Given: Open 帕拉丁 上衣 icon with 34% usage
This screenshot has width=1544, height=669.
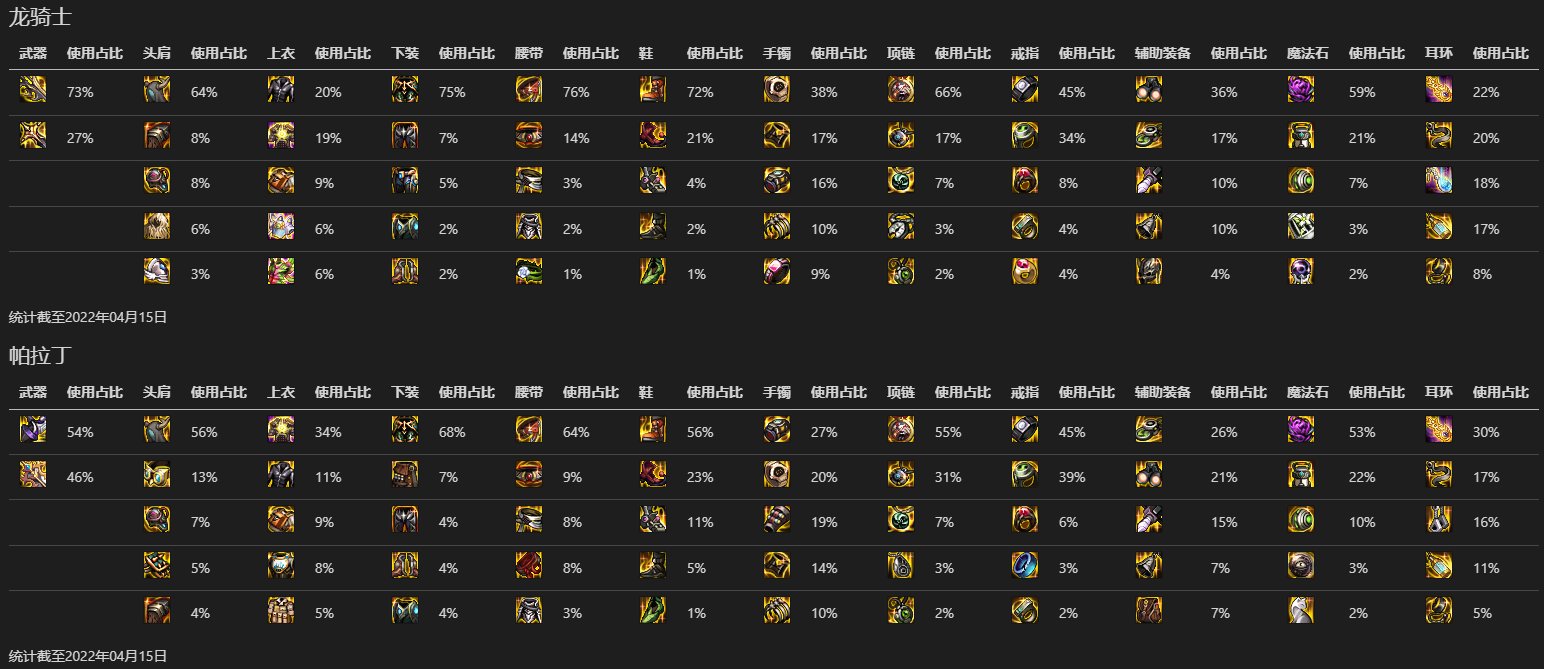Looking at the screenshot, I should pyautogui.click(x=281, y=430).
